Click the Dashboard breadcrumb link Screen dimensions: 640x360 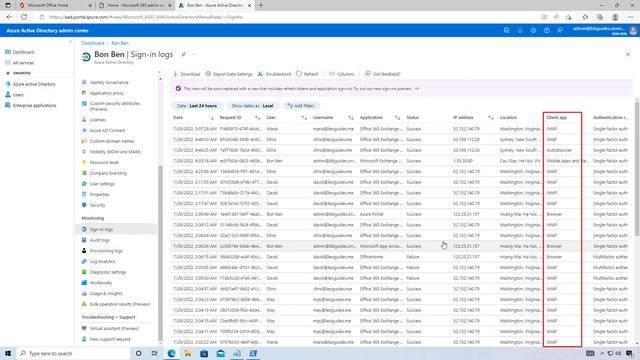[93, 43]
